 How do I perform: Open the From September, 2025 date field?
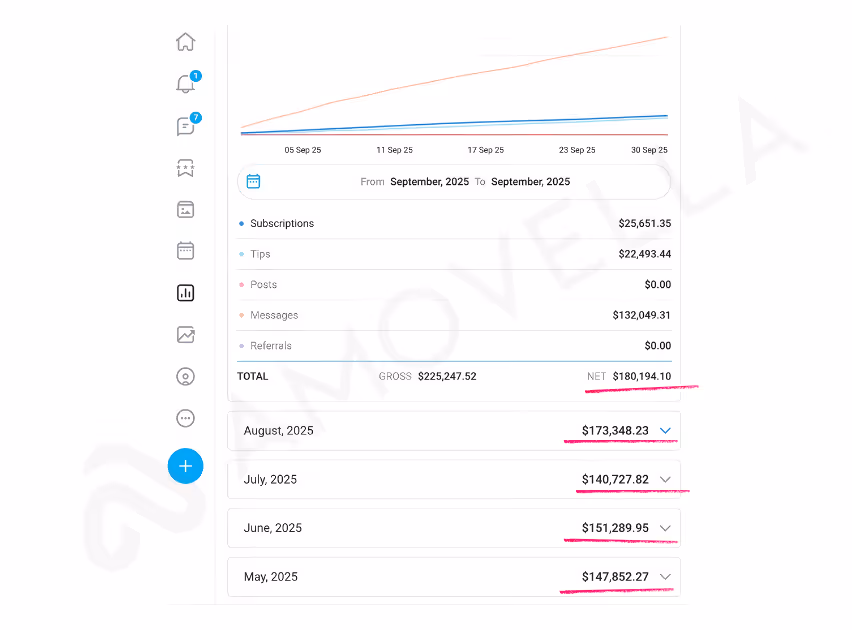coord(429,181)
